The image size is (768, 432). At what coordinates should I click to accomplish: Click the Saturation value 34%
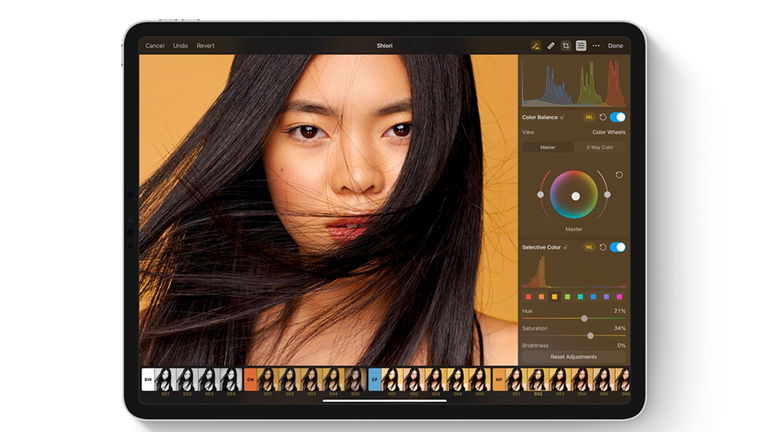[x=620, y=328]
